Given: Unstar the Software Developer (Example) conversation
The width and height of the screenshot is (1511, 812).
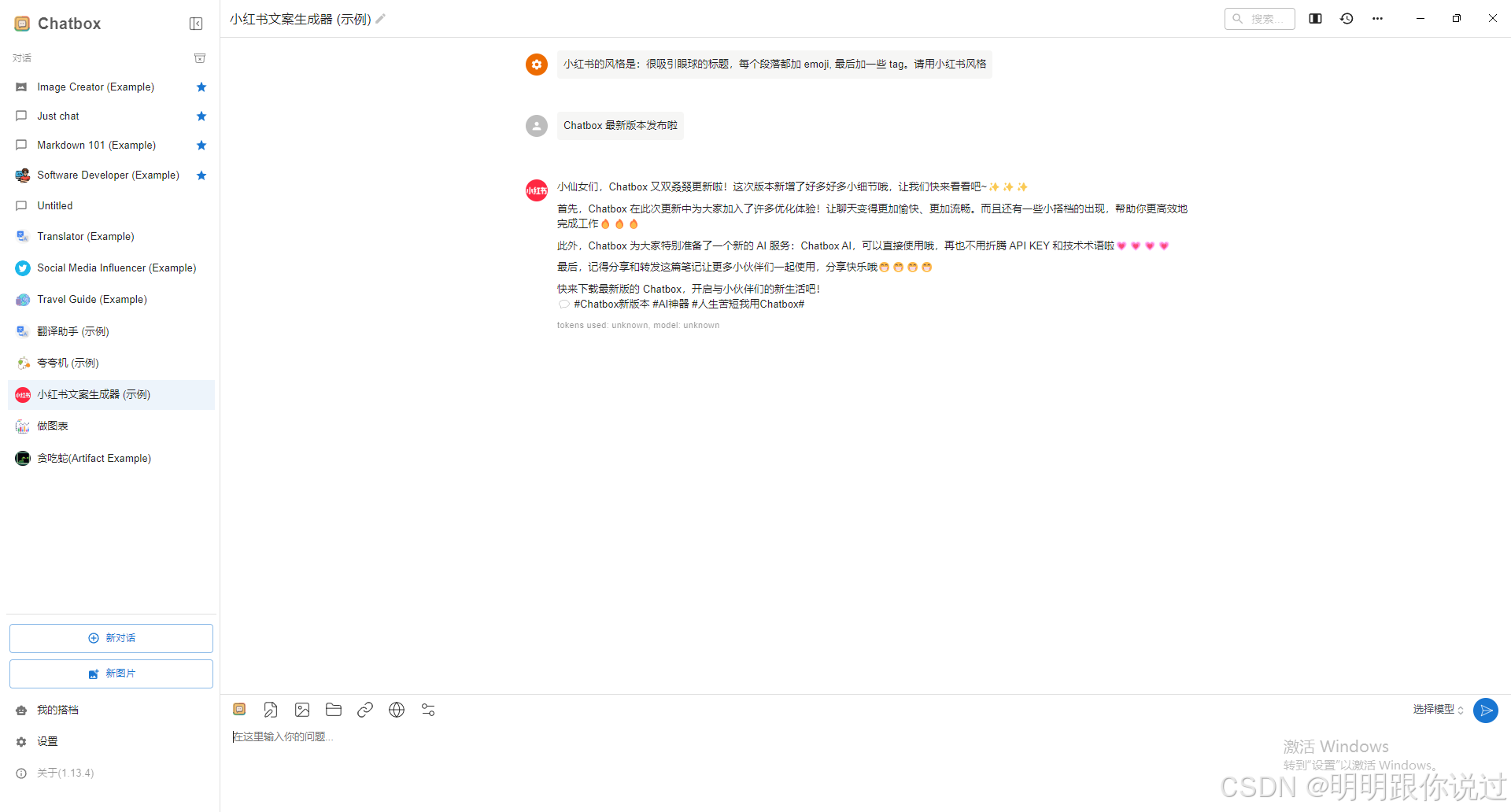Looking at the screenshot, I should point(201,175).
